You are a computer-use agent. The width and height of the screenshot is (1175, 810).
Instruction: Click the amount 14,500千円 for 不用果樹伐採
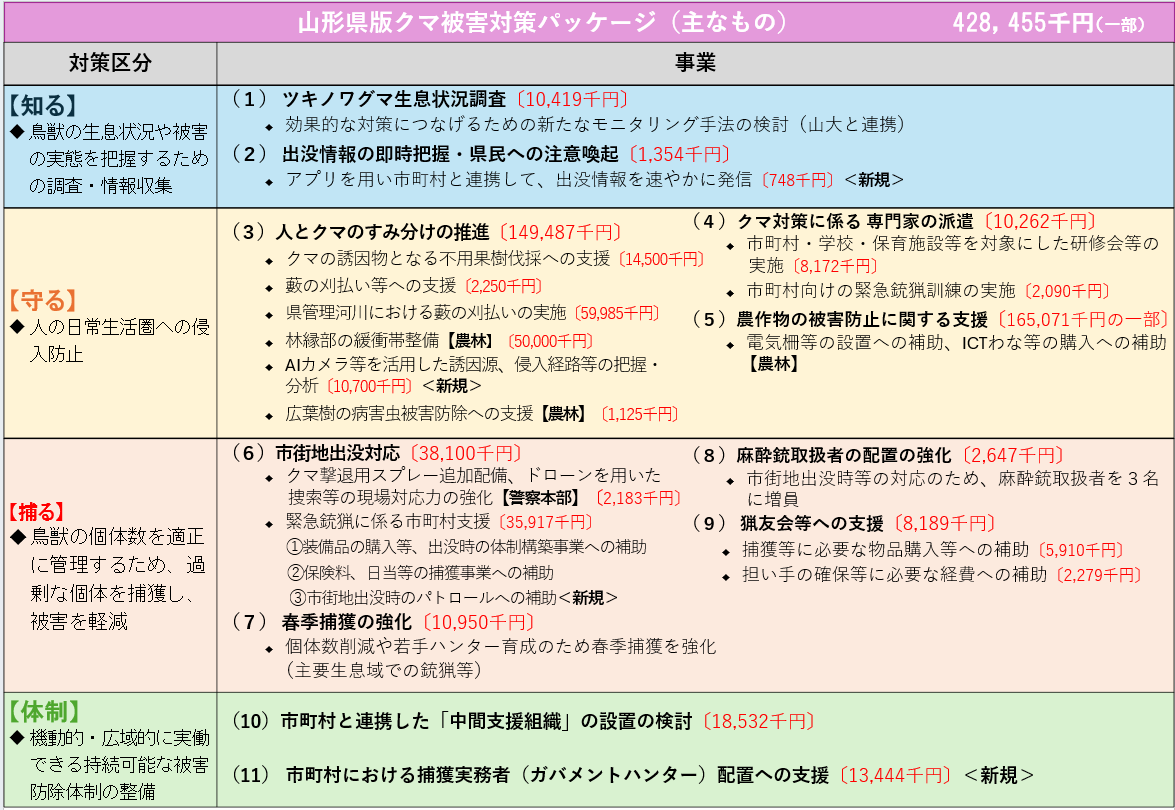click(662, 259)
